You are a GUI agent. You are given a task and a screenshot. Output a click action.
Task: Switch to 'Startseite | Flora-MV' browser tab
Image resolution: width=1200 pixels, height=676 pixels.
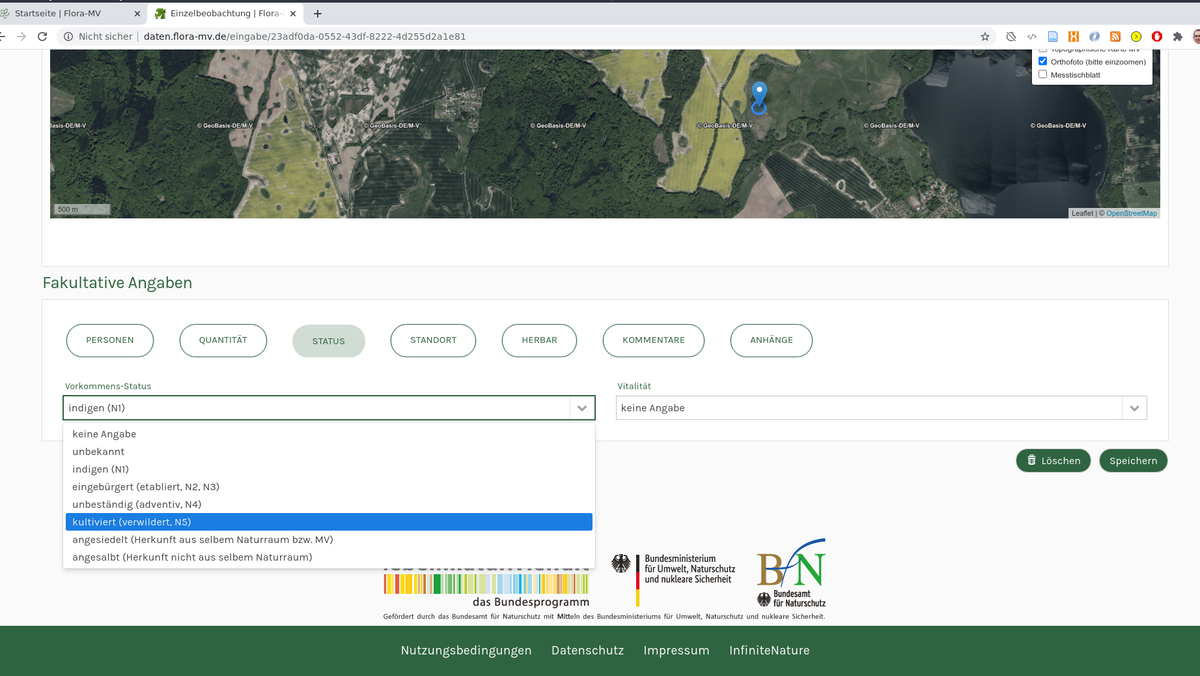pos(70,14)
